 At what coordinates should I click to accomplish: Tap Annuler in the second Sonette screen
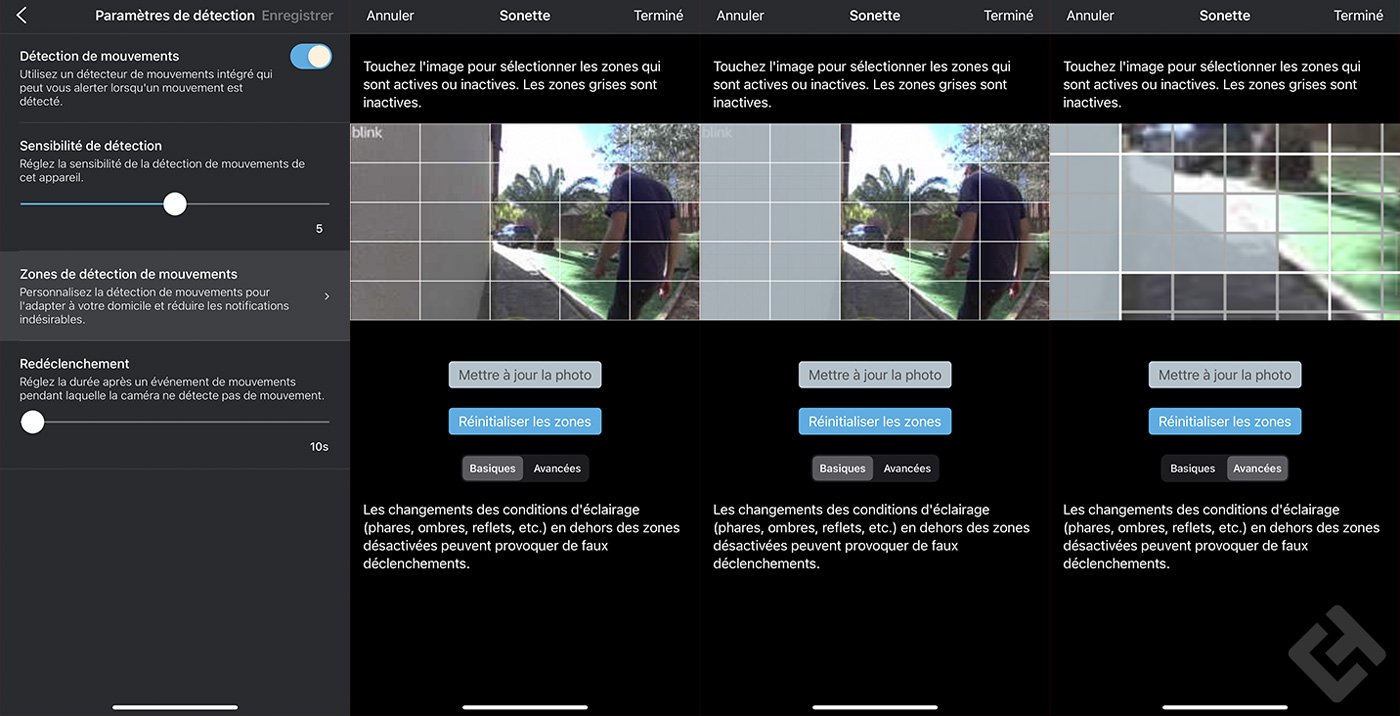click(x=740, y=16)
